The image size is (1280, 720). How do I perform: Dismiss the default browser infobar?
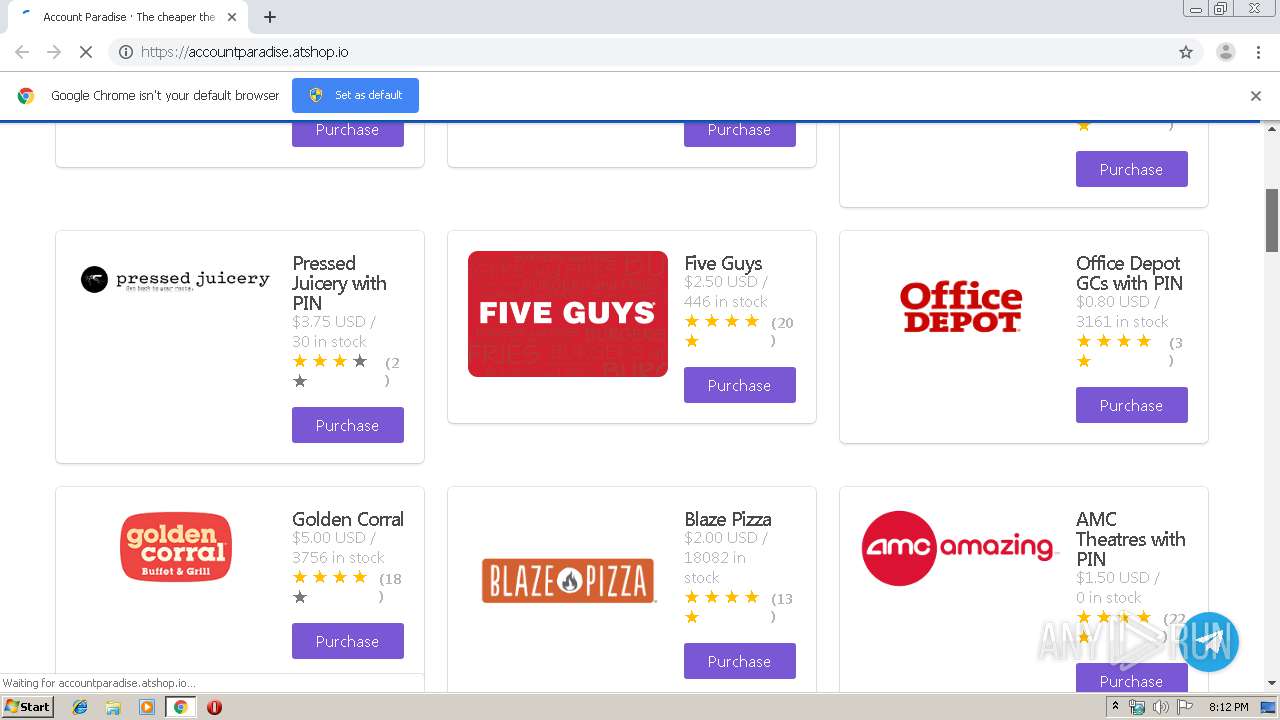pyautogui.click(x=1256, y=96)
